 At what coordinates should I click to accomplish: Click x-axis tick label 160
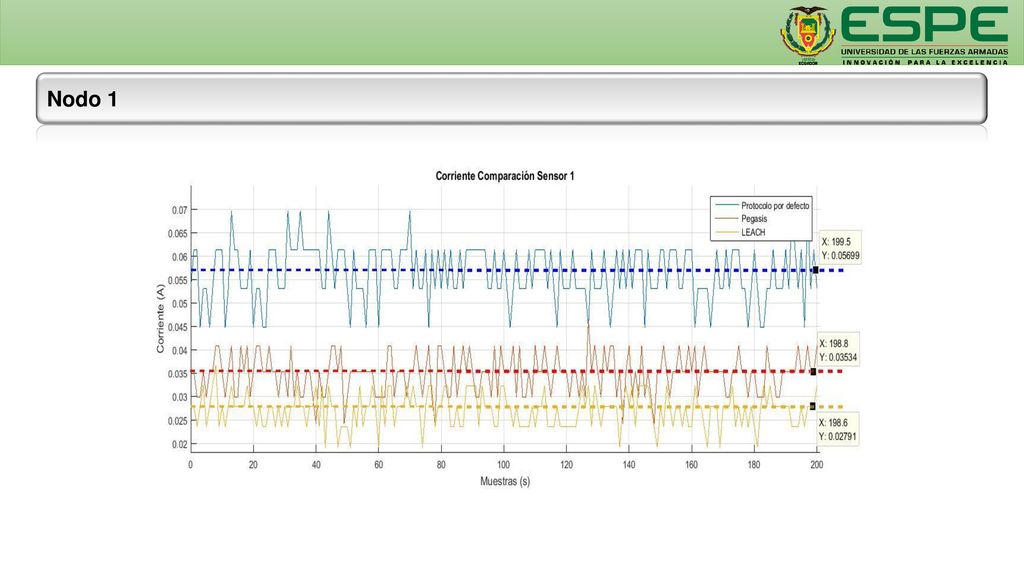click(x=692, y=465)
